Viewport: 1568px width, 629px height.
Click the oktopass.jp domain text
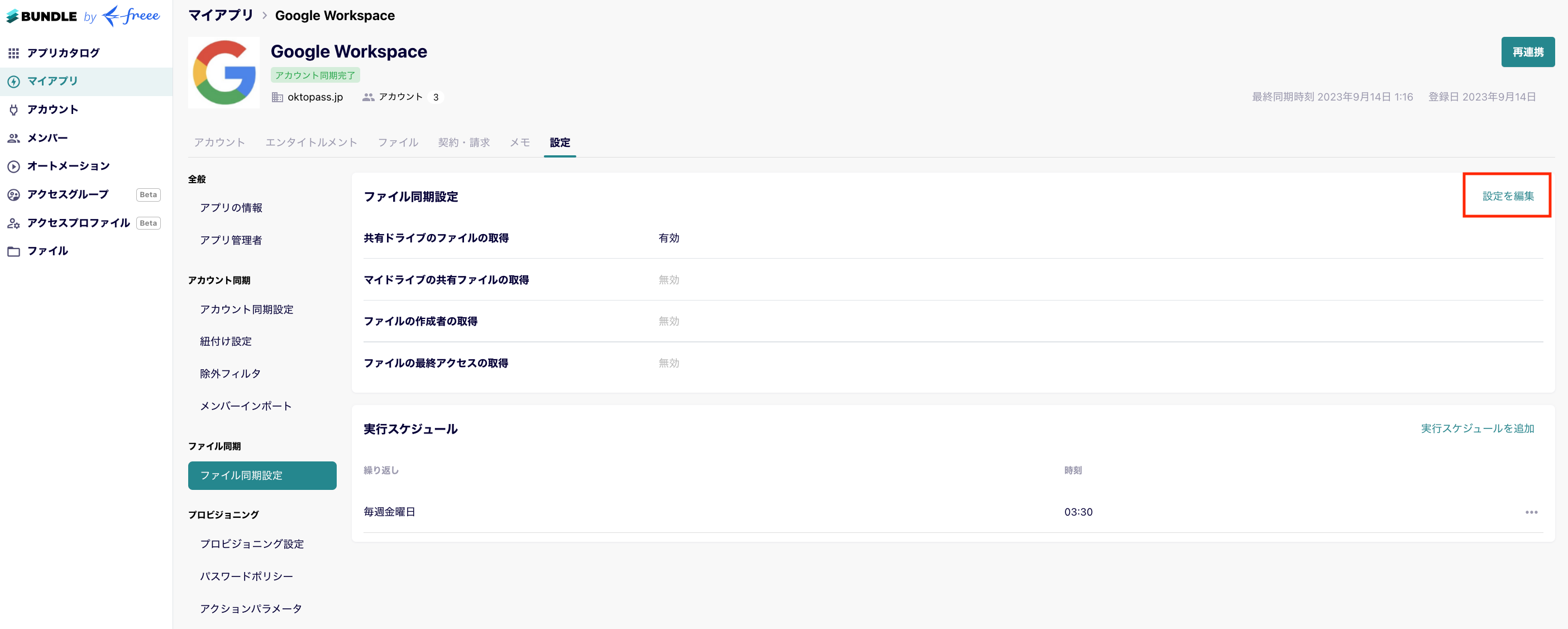point(315,97)
